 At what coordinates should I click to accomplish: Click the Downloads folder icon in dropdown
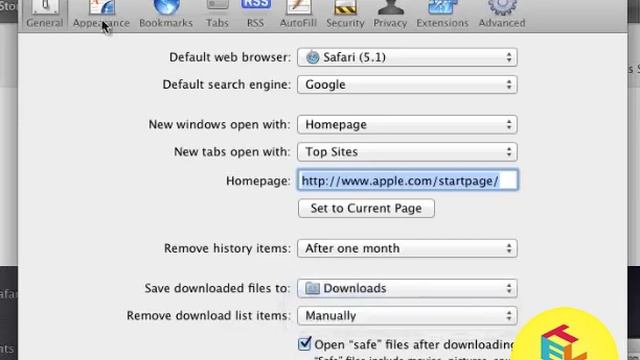click(312, 289)
